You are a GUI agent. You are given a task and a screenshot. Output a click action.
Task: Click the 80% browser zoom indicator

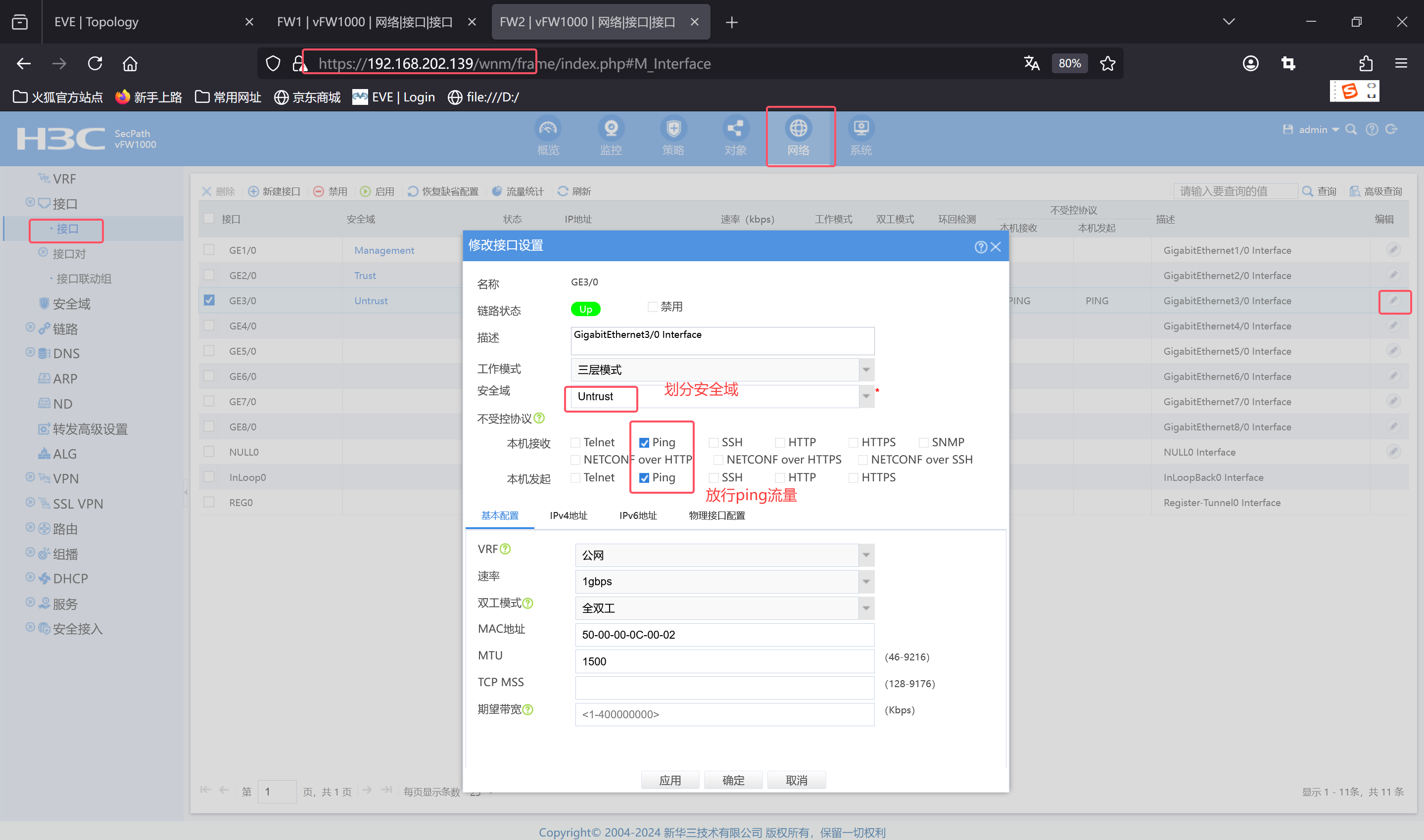pos(1069,63)
